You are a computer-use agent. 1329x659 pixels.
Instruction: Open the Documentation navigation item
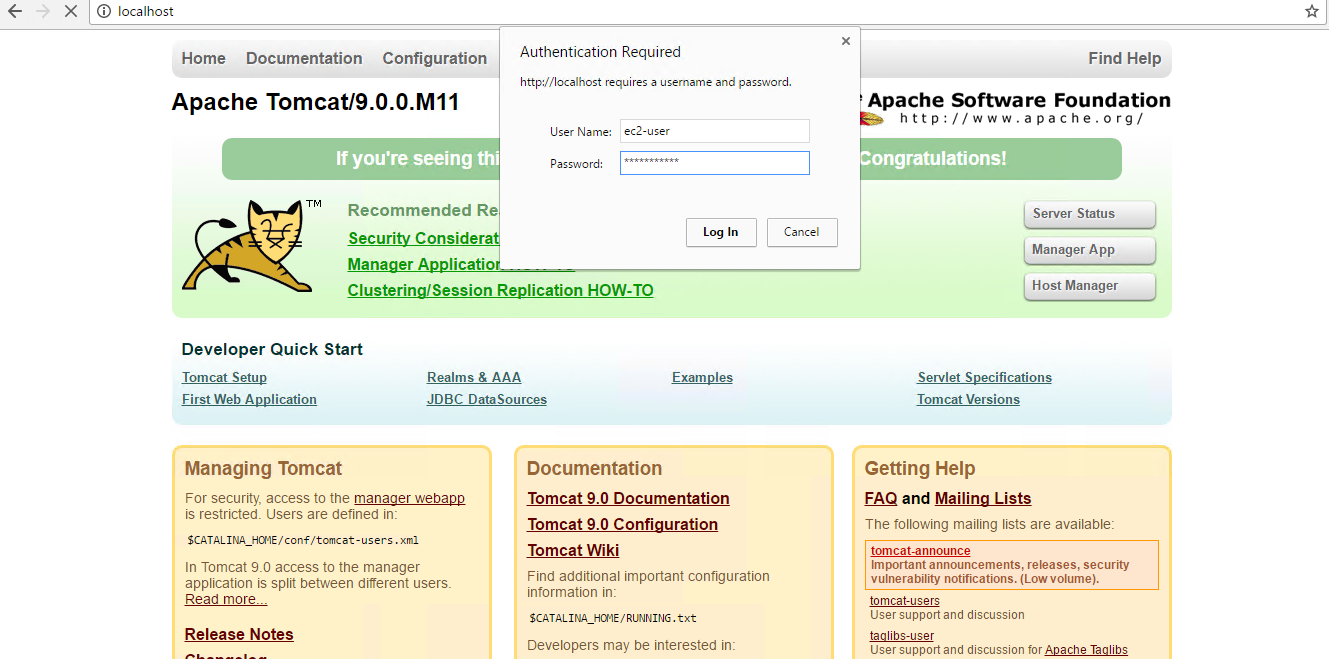pyautogui.click(x=304, y=59)
